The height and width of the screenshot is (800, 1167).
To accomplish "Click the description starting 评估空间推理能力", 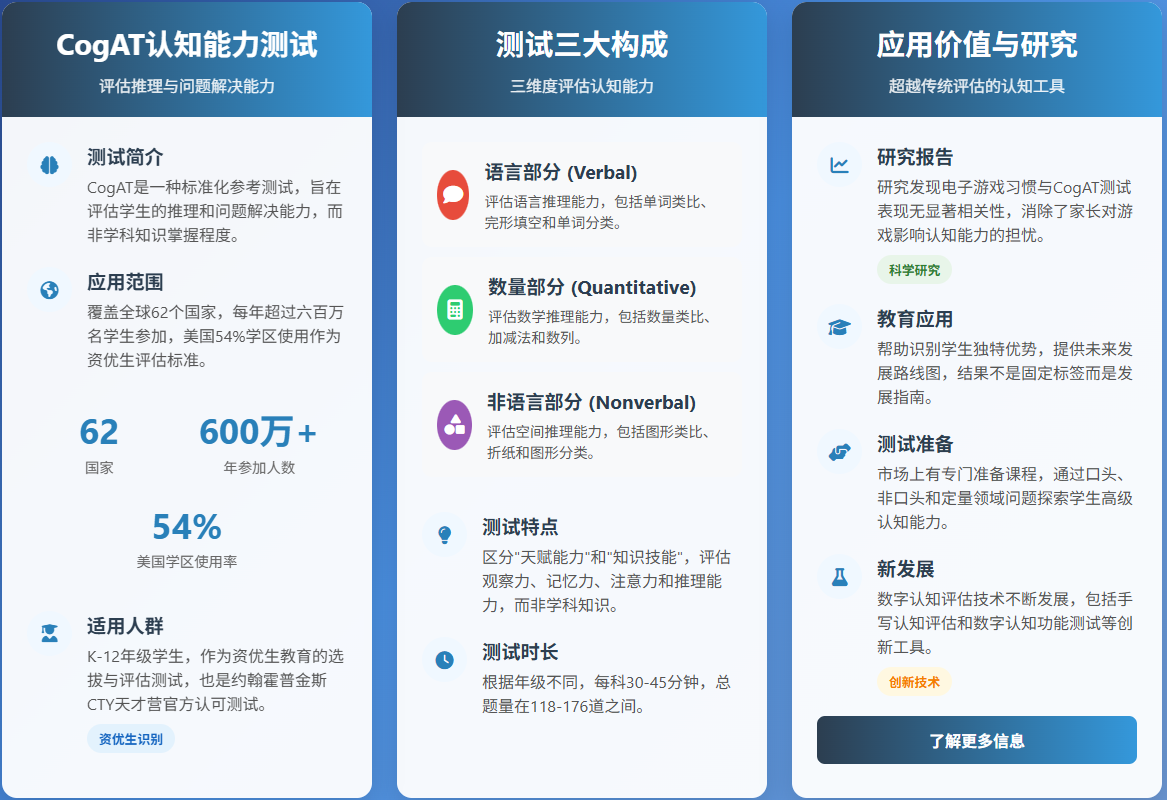I will point(598,442).
